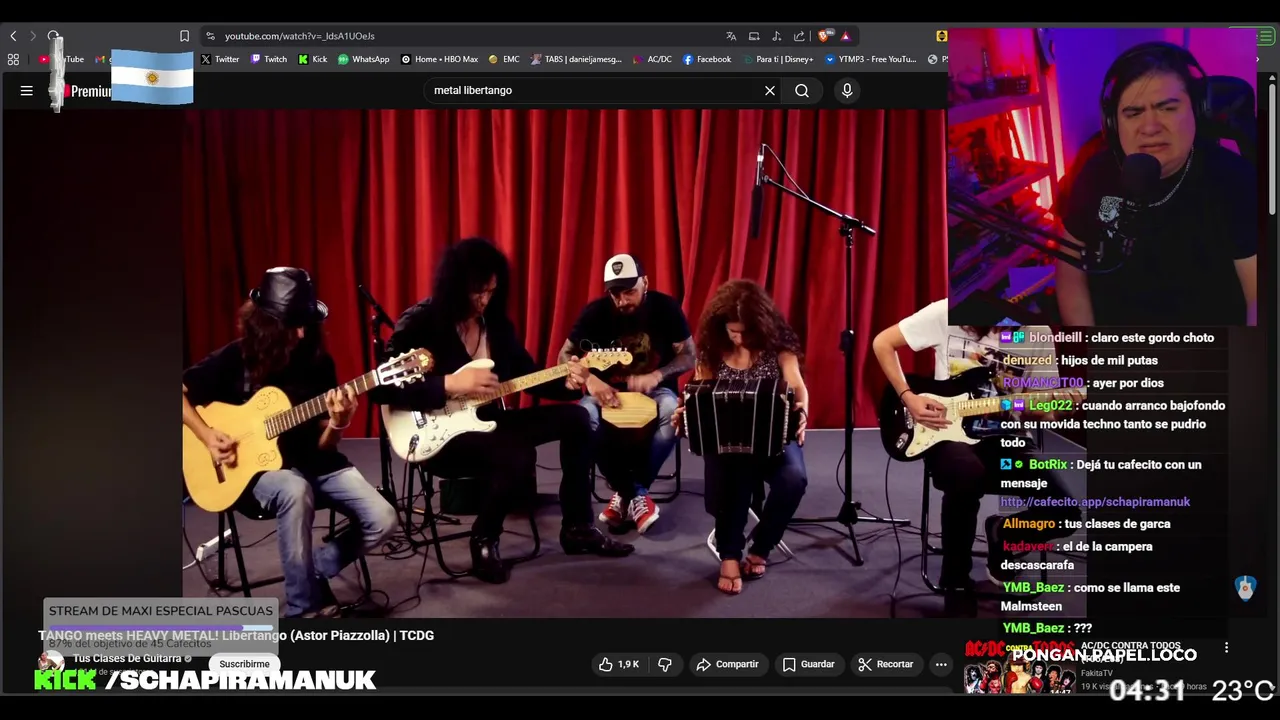The height and width of the screenshot is (720, 1280).
Task: Start voice search with the microphone icon
Action: (847, 91)
